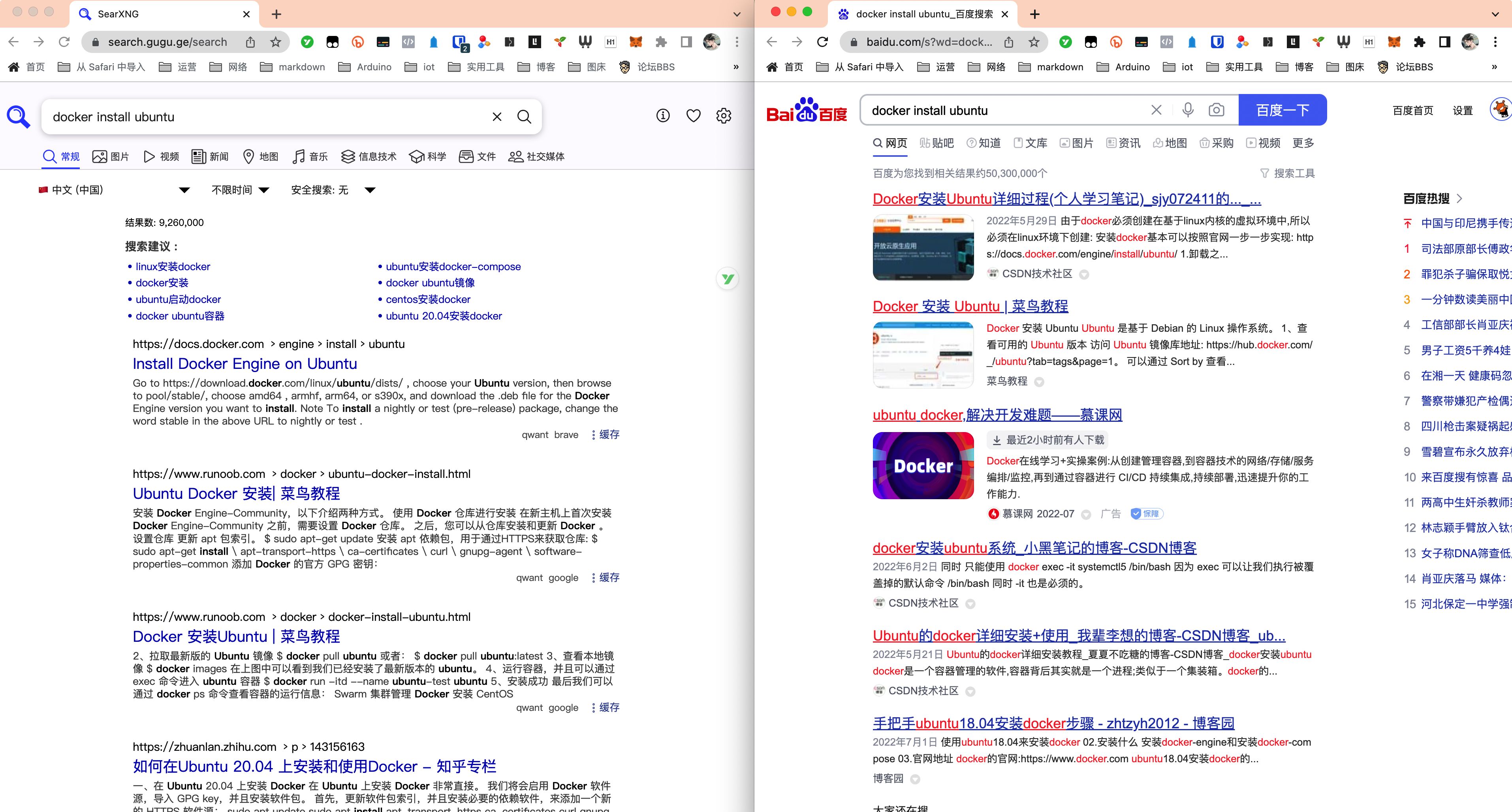This screenshot has height=812, width=1512.
Task: Click Baidu voice search microphone icon
Action: tap(1187, 110)
